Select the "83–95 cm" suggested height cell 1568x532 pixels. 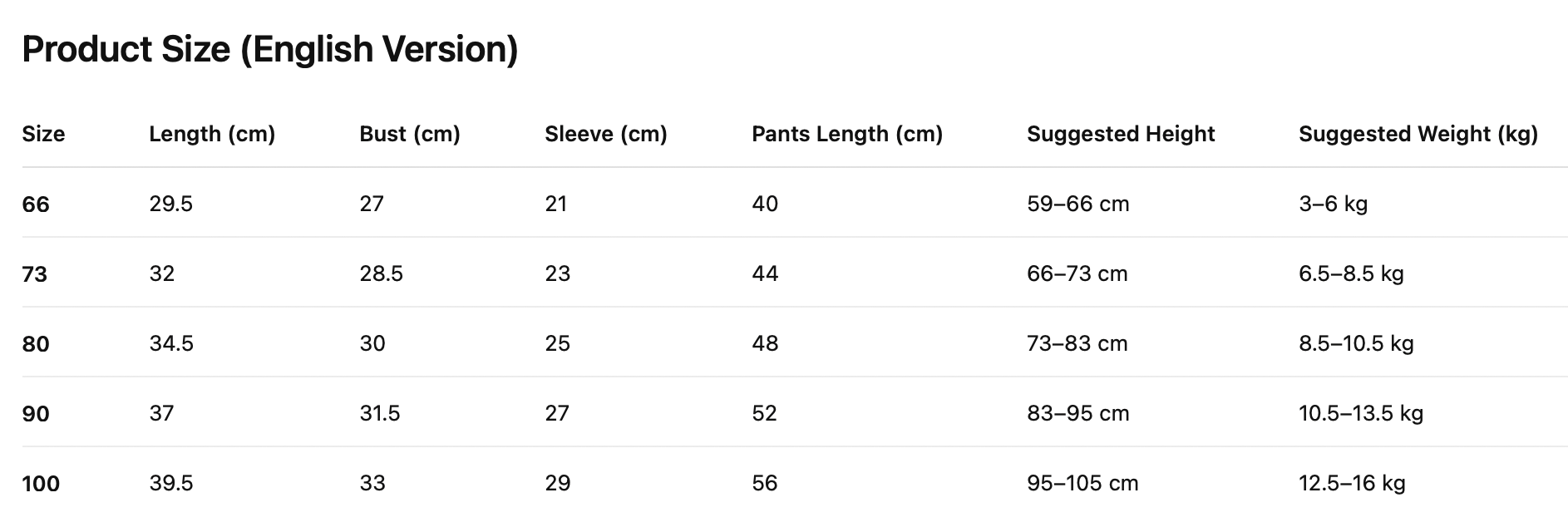point(1077,414)
